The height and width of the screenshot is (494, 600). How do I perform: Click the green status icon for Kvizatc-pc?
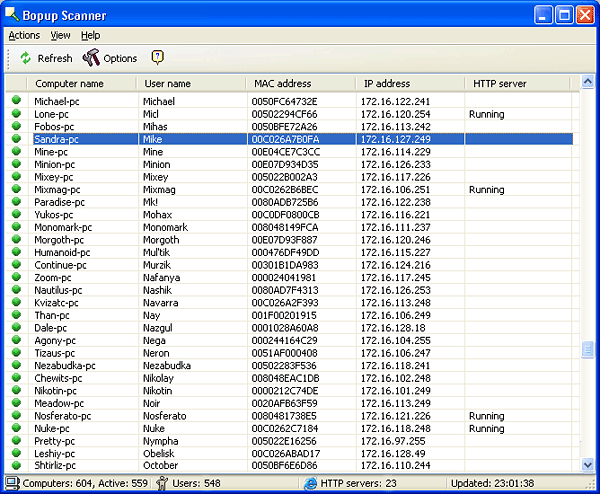click(x=16, y=302)
